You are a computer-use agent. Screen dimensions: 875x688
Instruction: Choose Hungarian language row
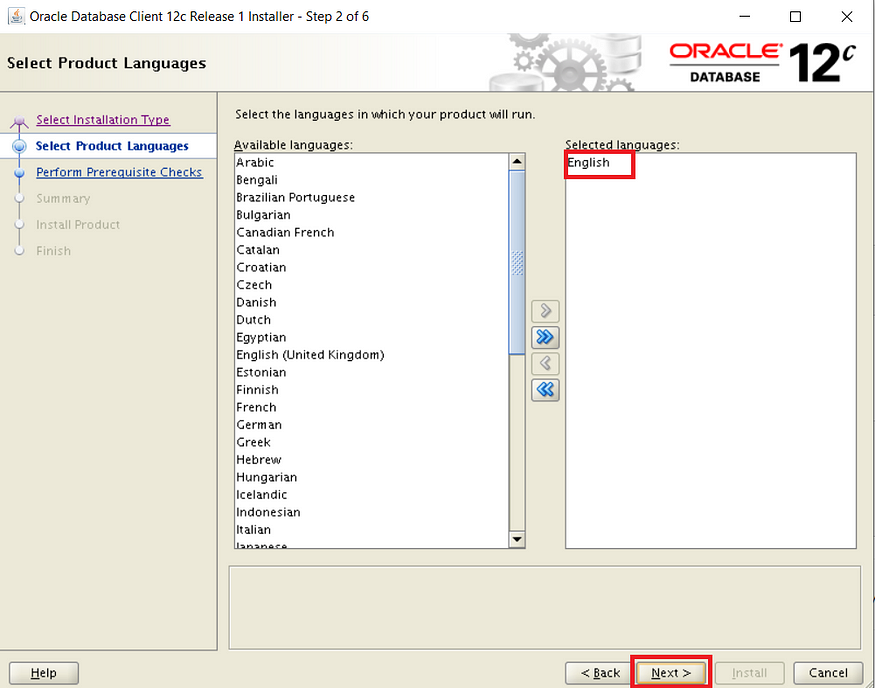(x=372, y=477)
